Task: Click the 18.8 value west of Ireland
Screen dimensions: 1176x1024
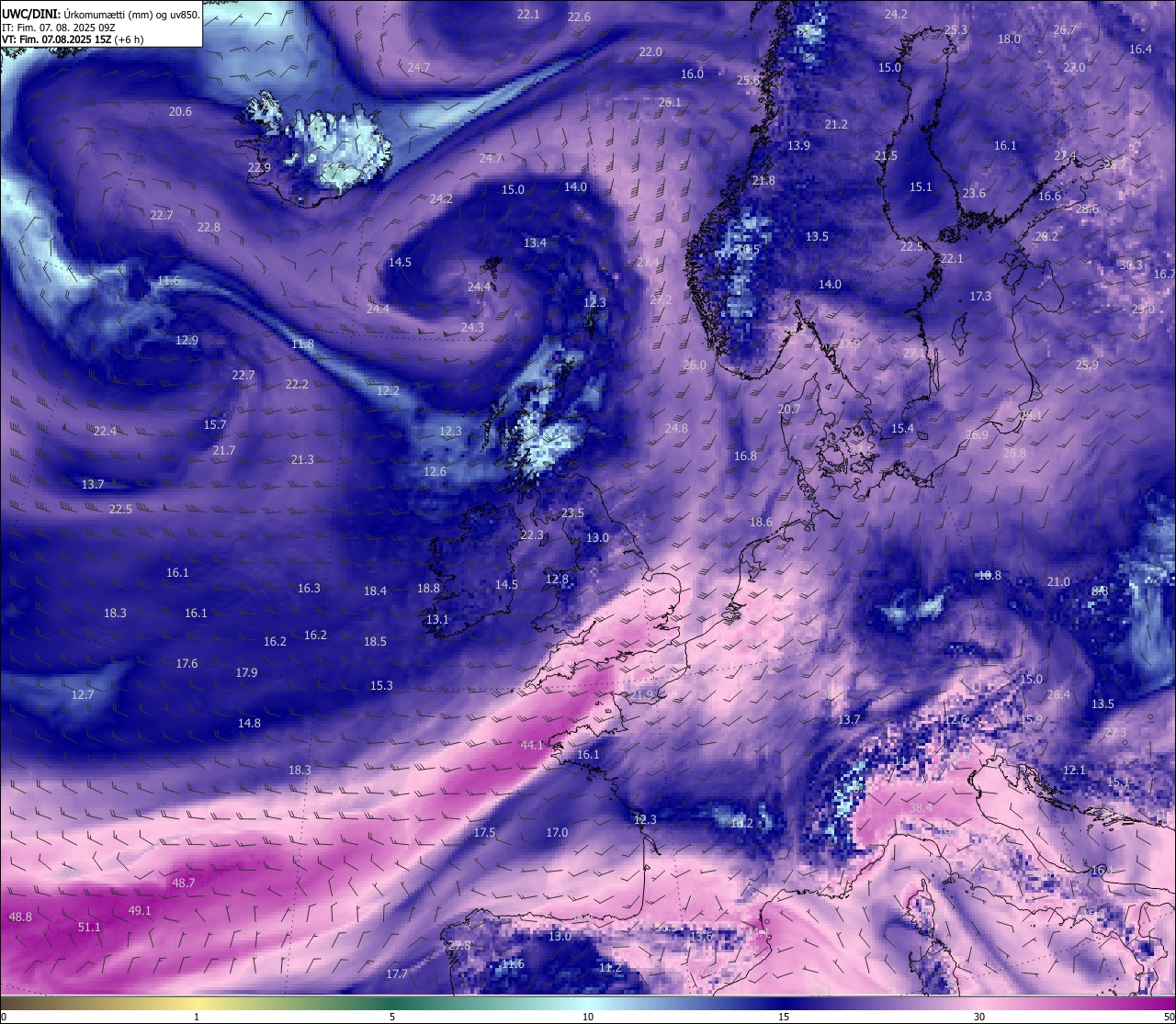Action: [x=428, y=588]
